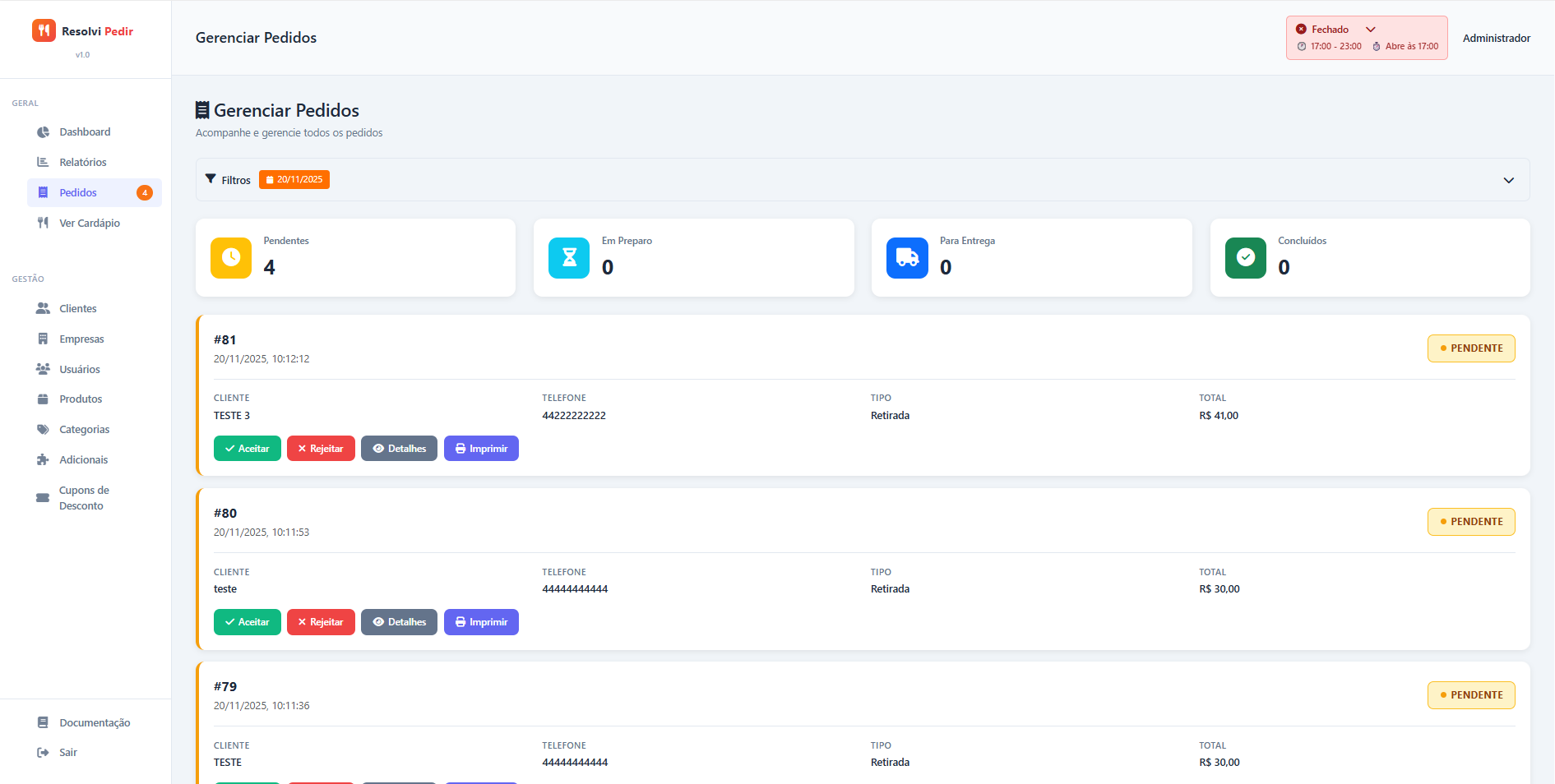Click the Resolvi Pedir logo icon
Image resolution: width=1555 pixels, height=784 pixels.
coord(44,30)
